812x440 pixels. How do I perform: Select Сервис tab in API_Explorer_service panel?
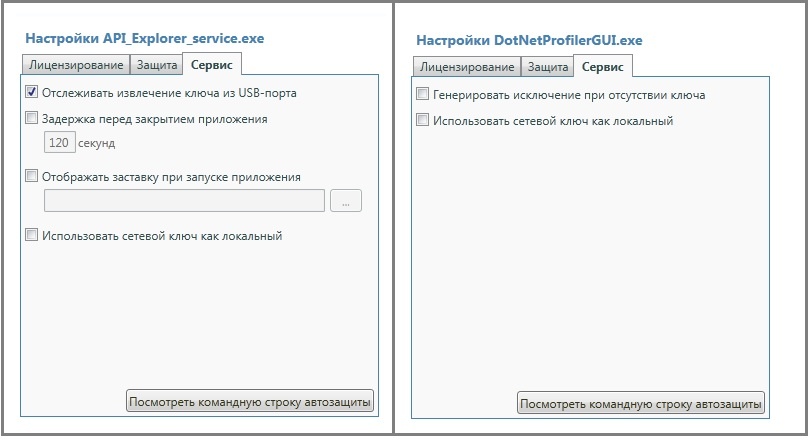(211, 65)
